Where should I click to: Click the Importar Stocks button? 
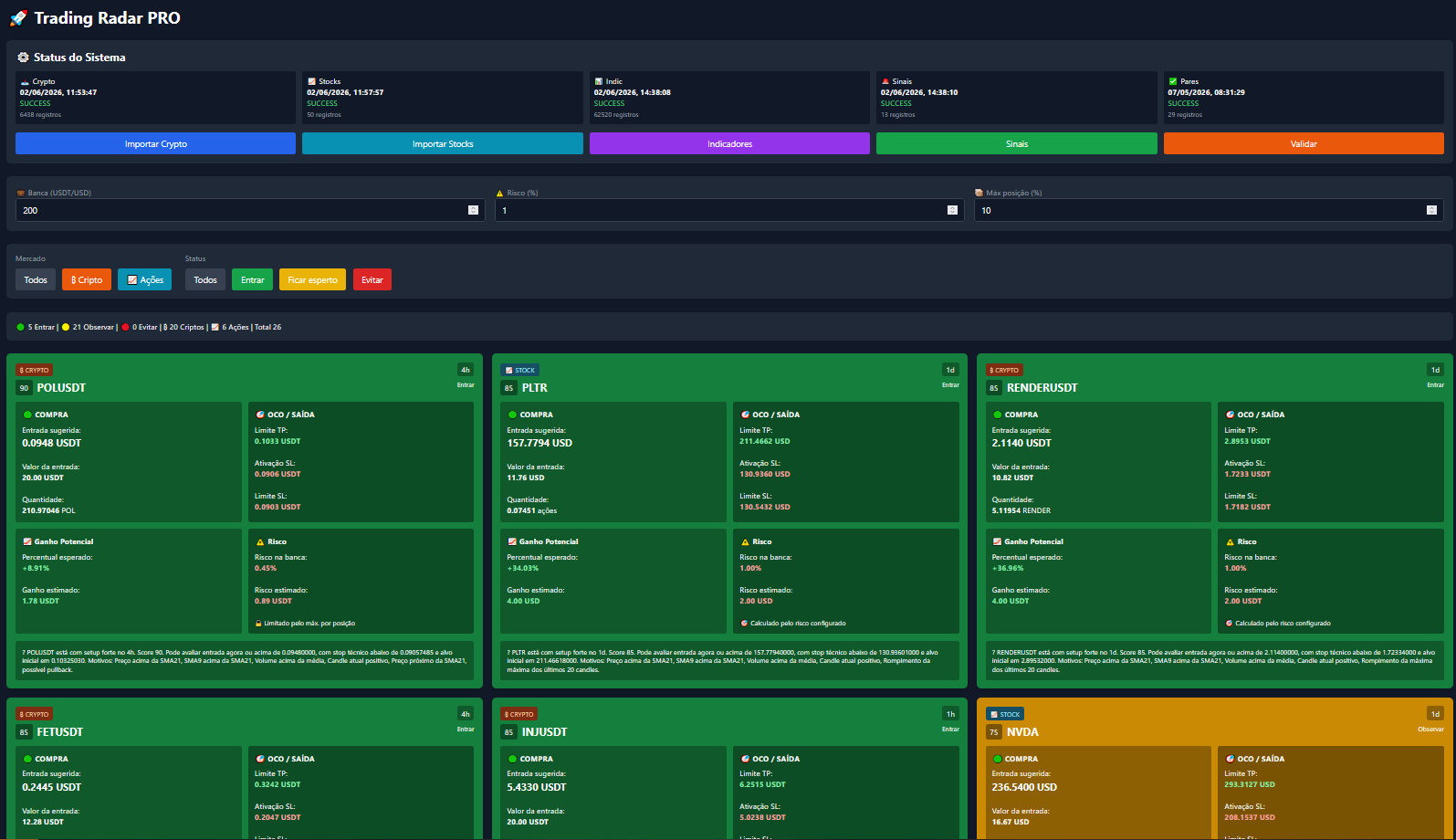(x=443, y=143)
